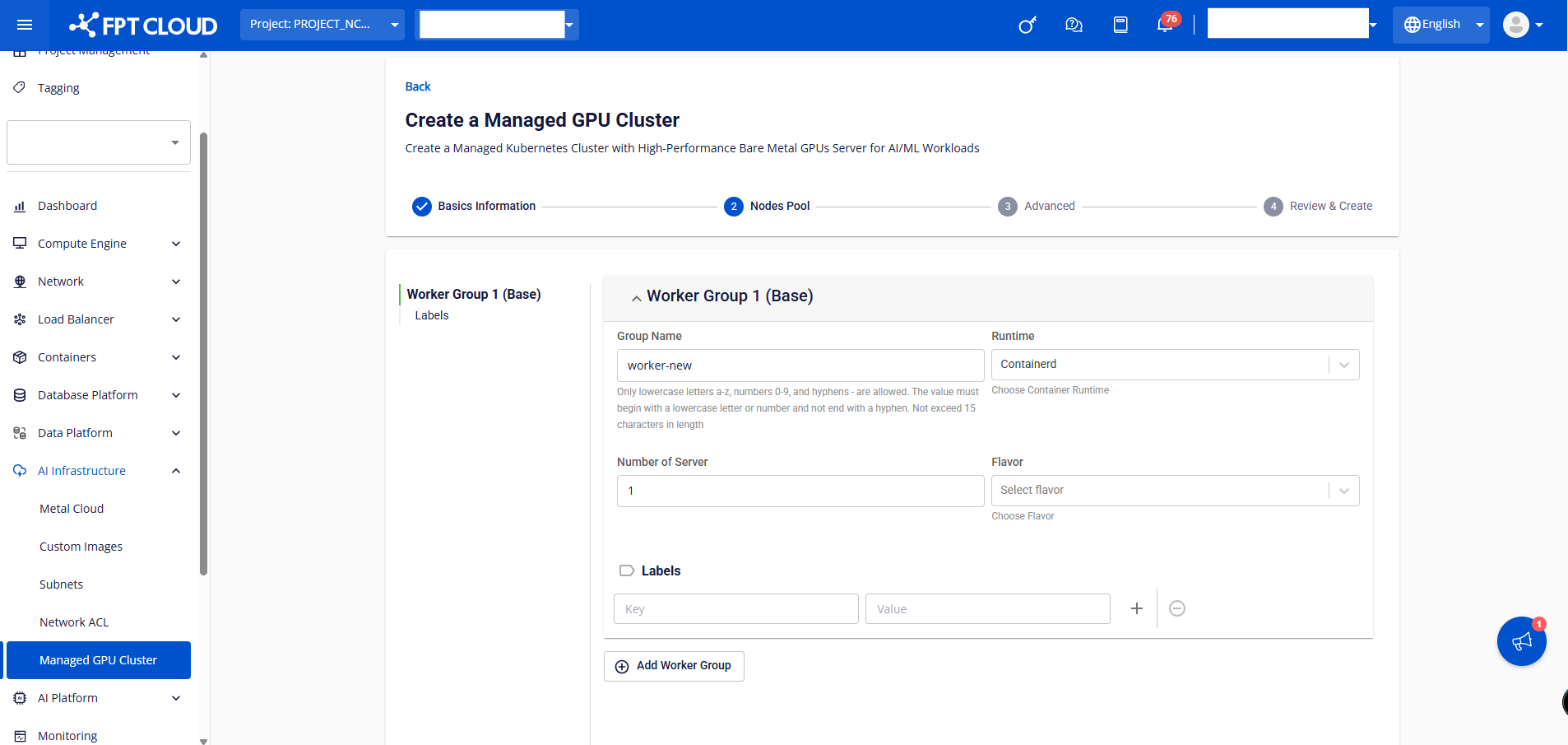
Task: Collapse the AI Infrastructure sidebar section
Action: (176, 471)
